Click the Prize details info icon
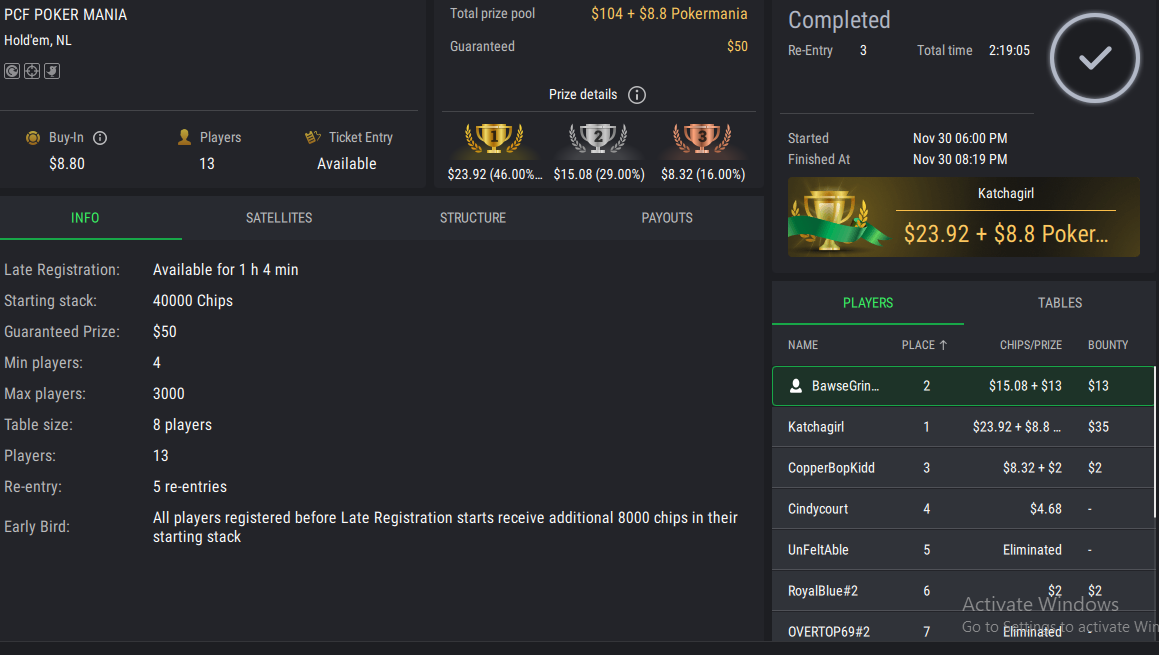Viewport: 1159px width, 655px height. tap(637, 95)
